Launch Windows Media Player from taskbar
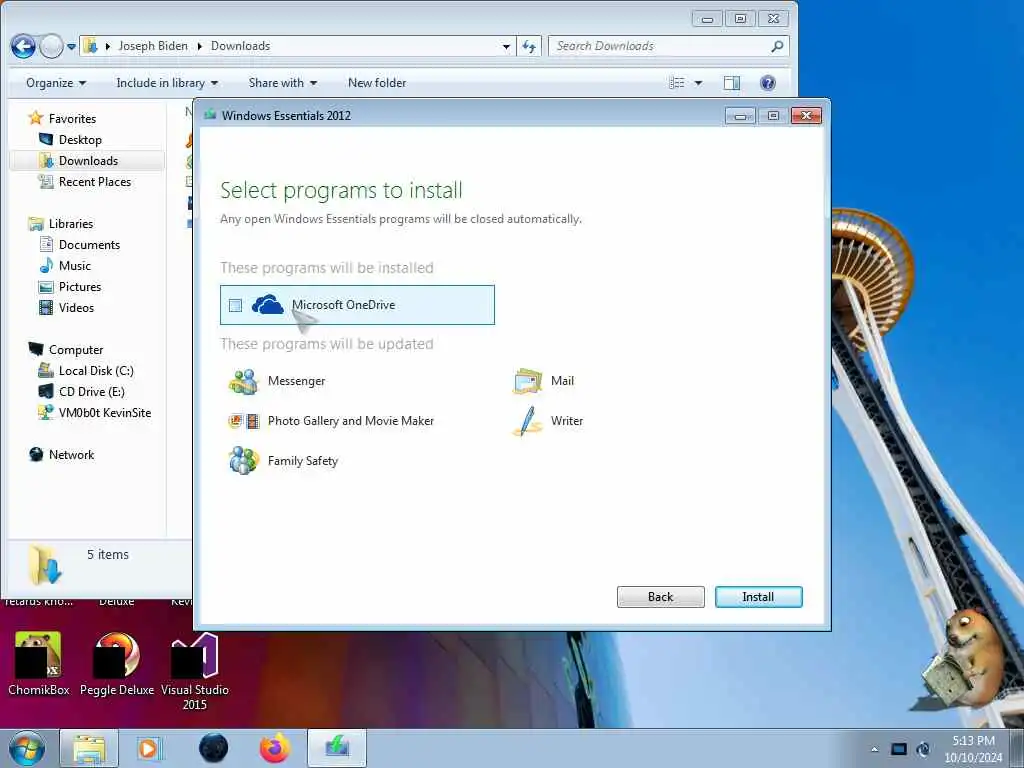 [x=150, y=748]
